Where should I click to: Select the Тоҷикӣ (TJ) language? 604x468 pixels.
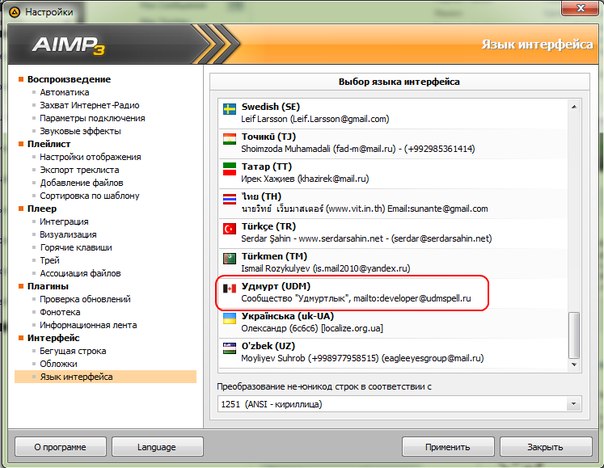(x=392, y=143)
